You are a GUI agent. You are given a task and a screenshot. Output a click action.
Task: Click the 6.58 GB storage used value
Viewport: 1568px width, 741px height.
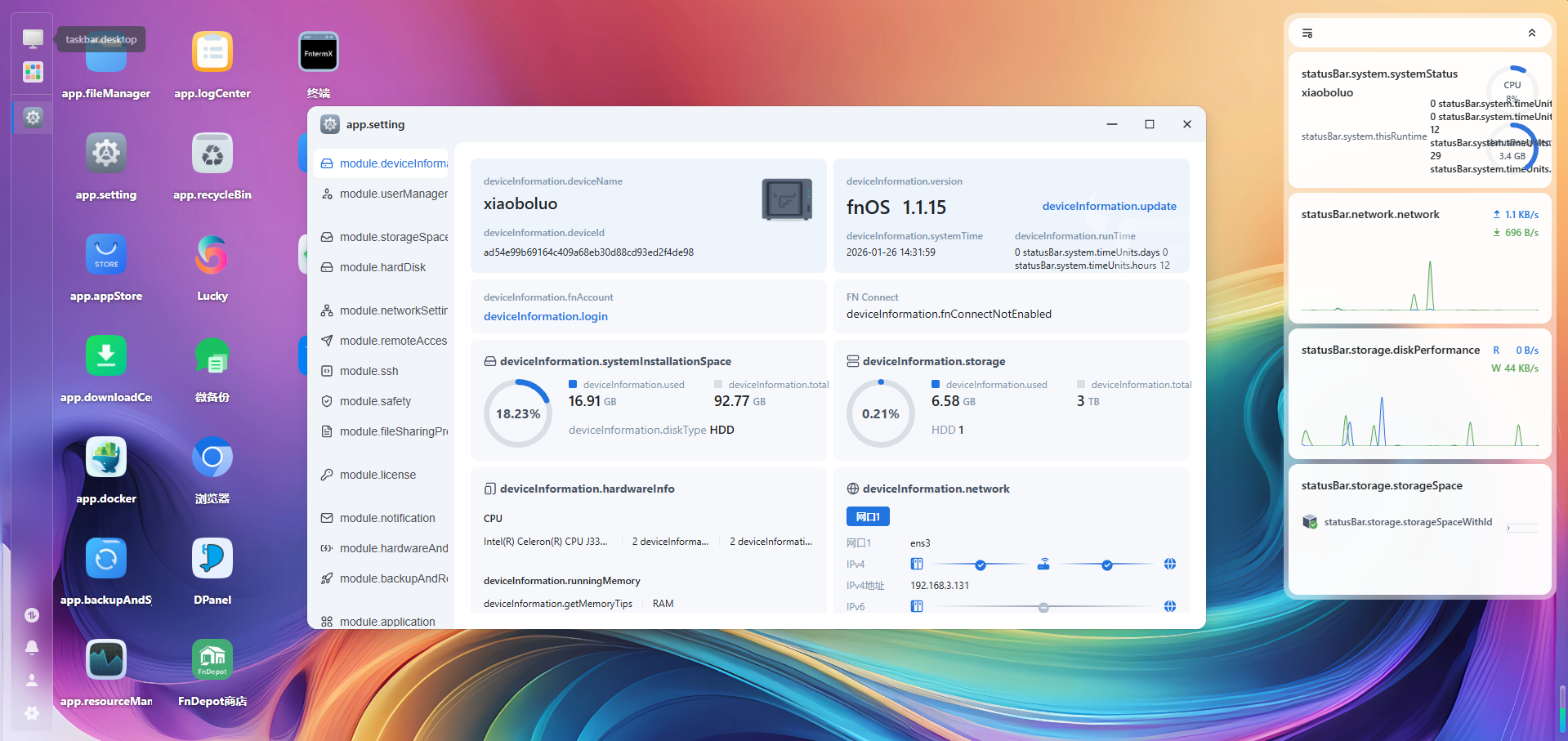pos(954,401)
